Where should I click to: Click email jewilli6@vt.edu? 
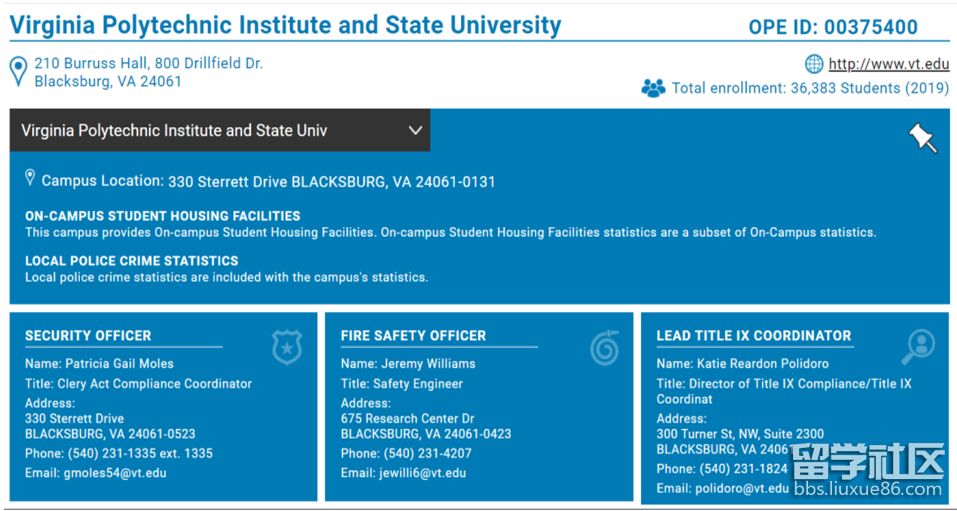pos(423,473)
